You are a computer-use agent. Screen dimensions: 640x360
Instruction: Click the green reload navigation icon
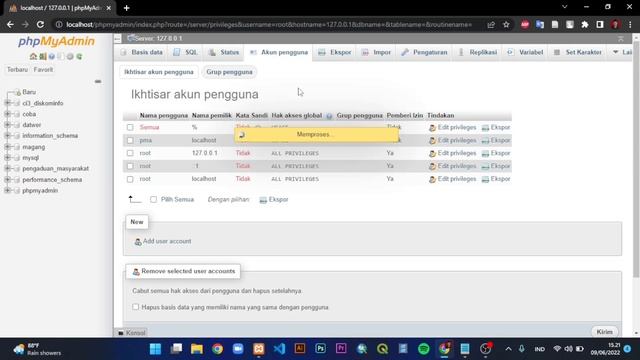[x=79, y=56]
